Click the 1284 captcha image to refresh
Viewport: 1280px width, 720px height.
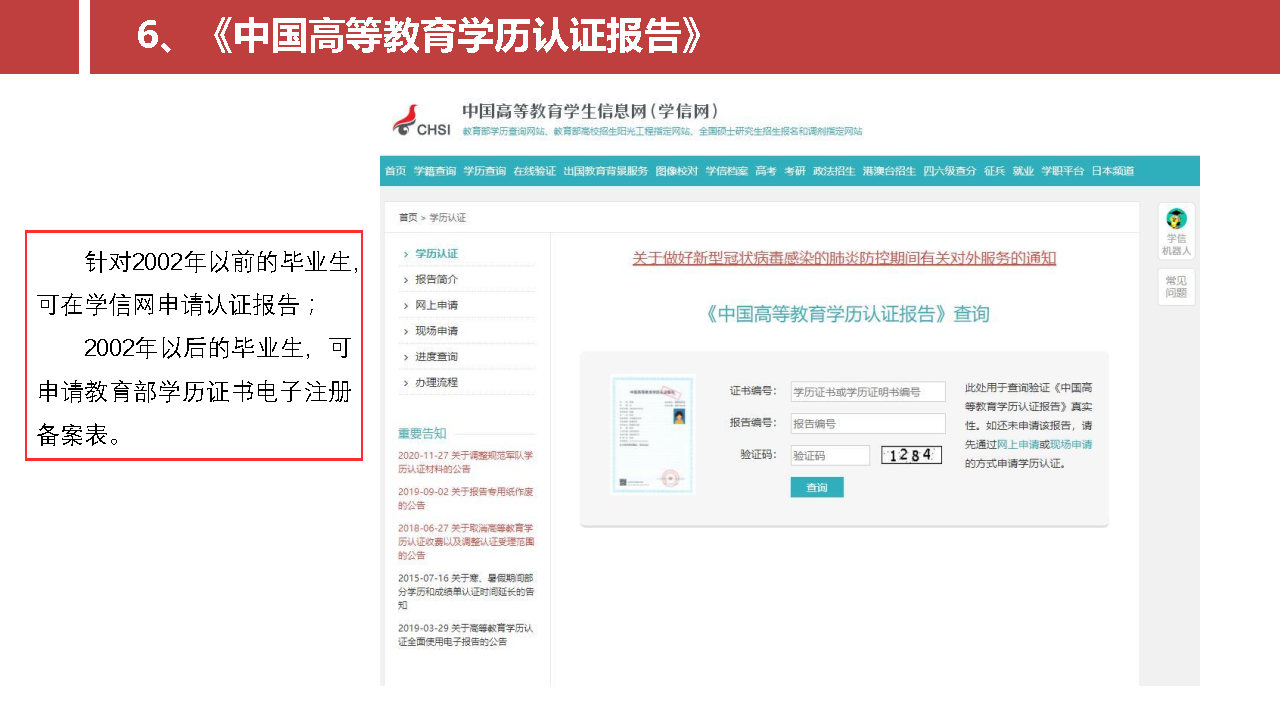click(911, 455)
